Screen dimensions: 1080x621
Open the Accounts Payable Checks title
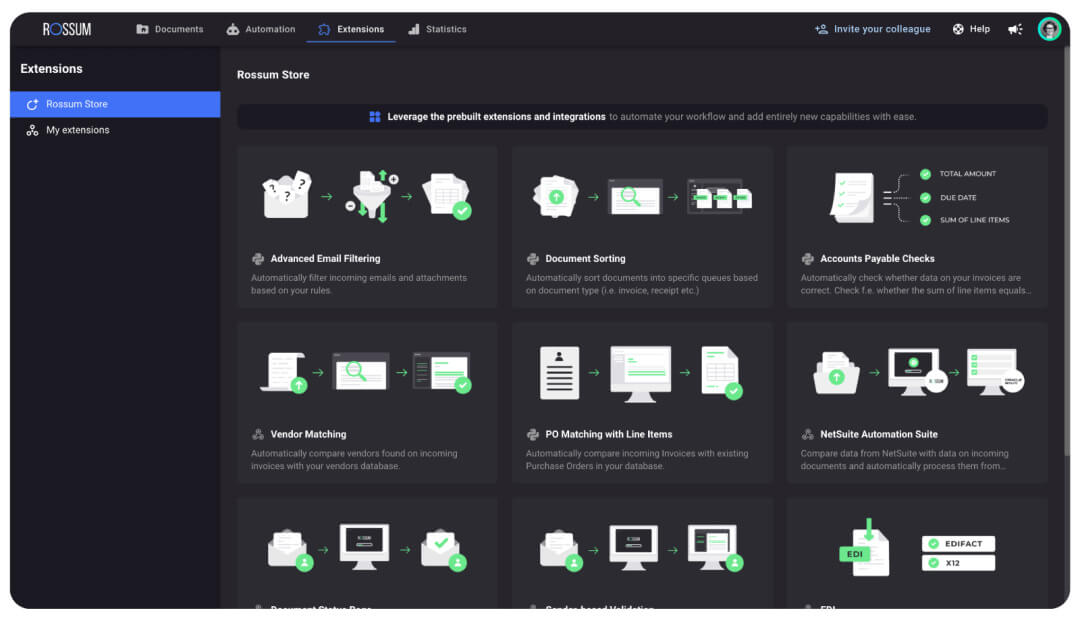pyautogui.click(x=877, y=259)
